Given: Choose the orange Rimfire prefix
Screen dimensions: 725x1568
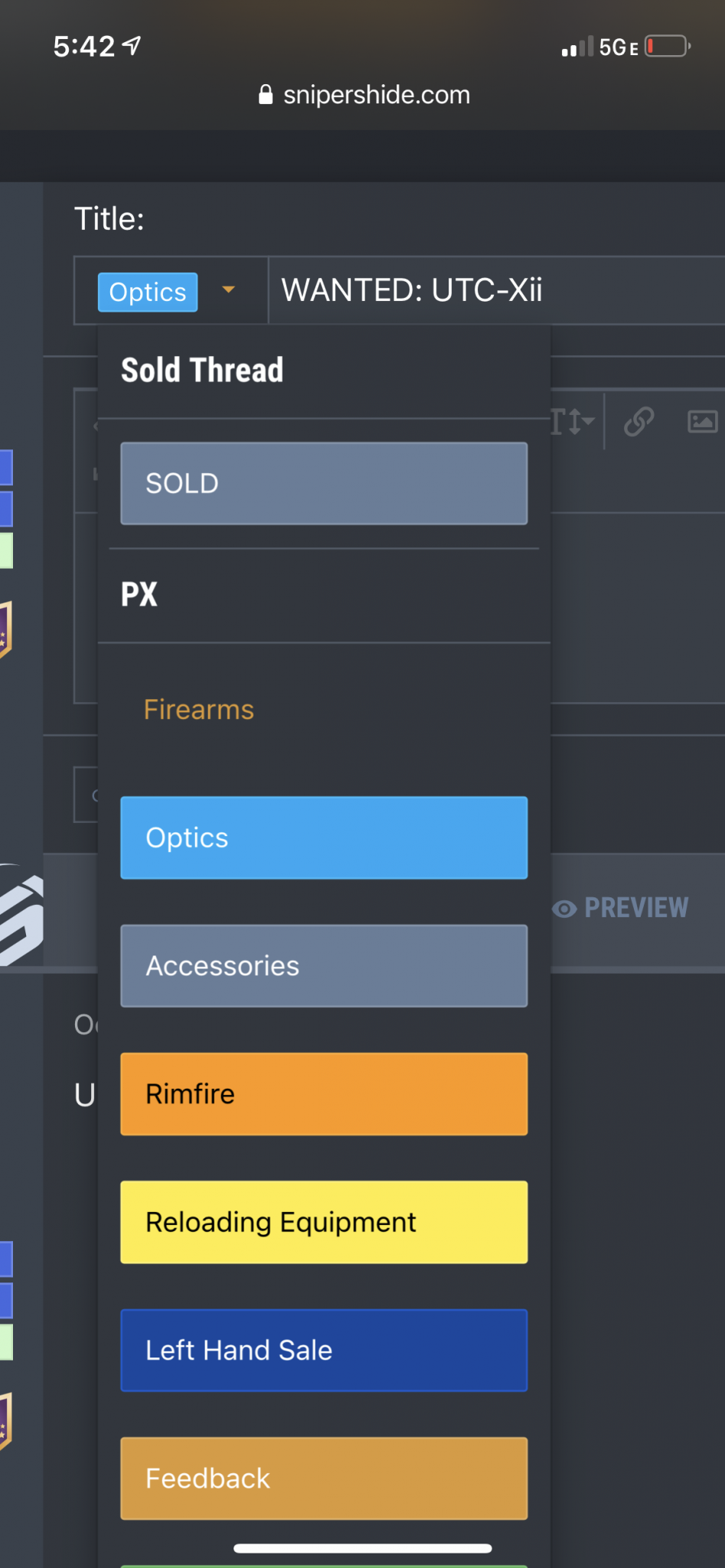Looking at the screenshot, I should coord(324,1094).
